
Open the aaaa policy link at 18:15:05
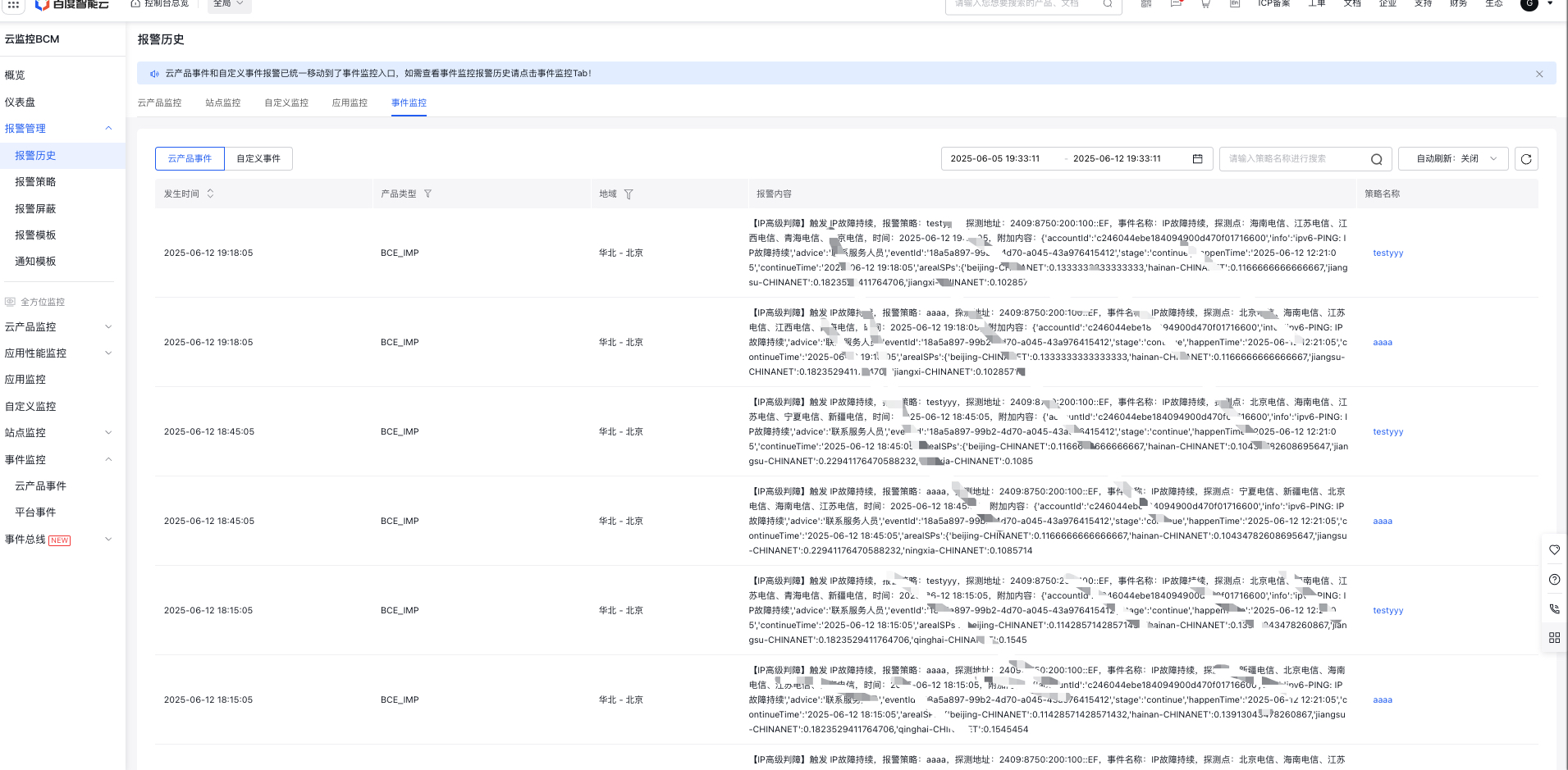1383,699
